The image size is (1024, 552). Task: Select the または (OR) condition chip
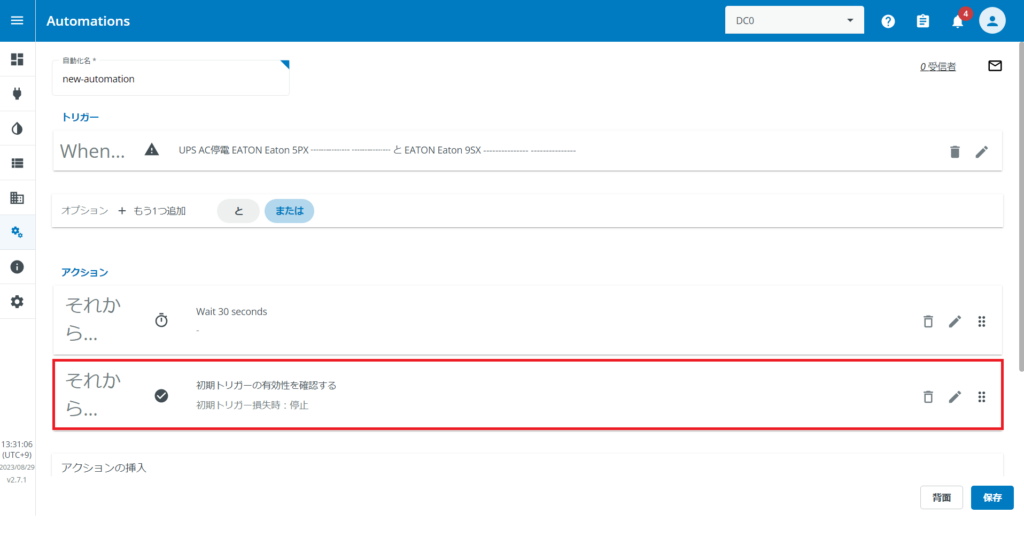coord(289,211)
